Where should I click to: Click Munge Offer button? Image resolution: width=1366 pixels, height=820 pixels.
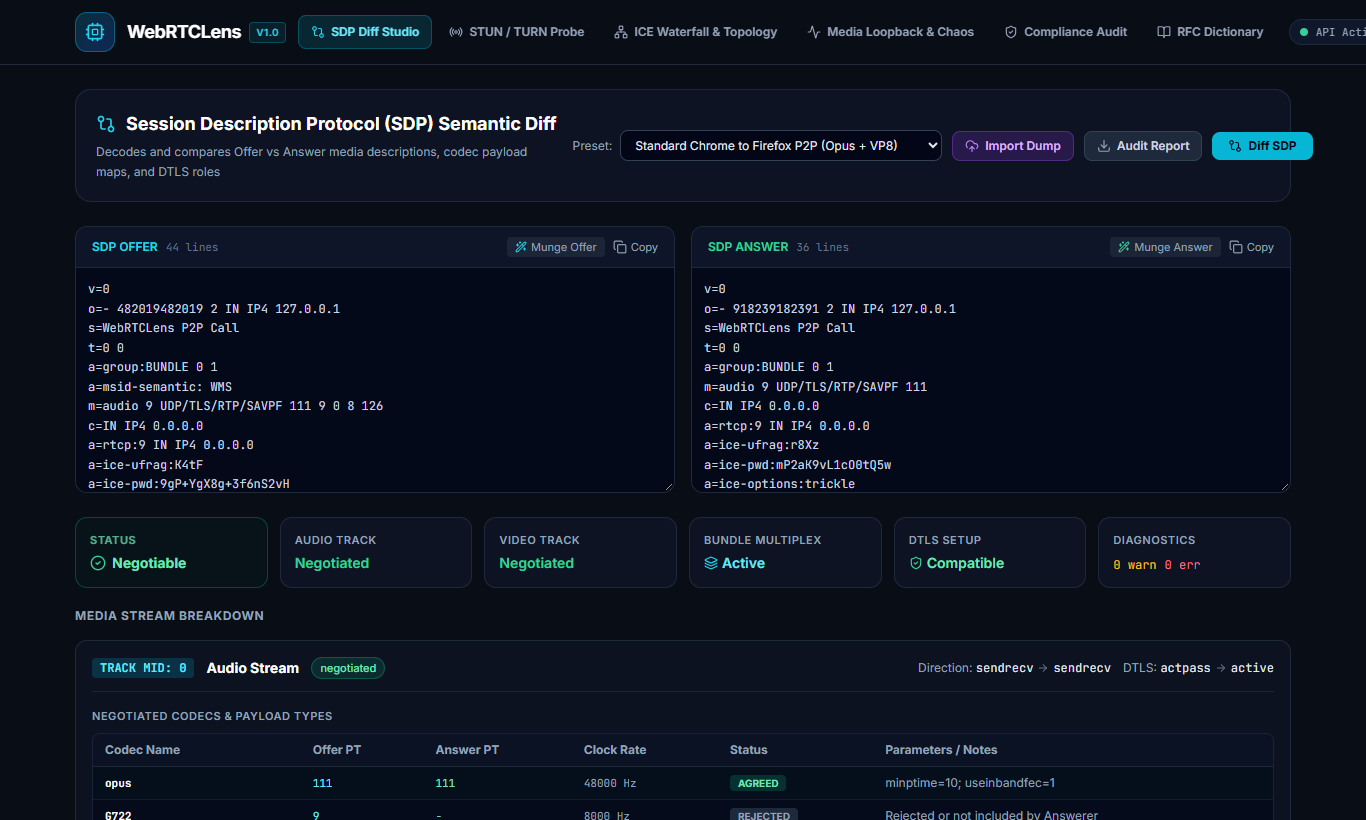coord(556,247)
